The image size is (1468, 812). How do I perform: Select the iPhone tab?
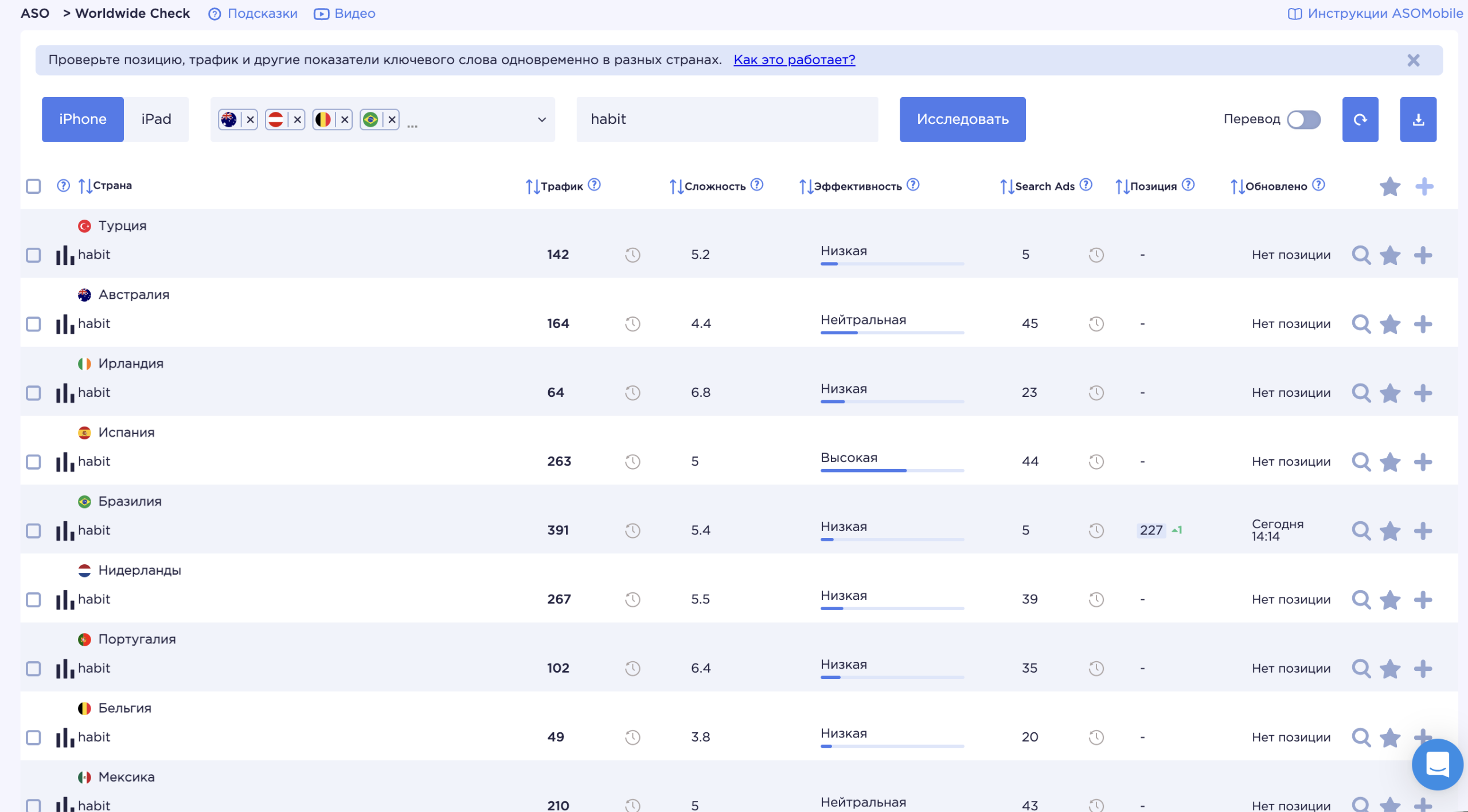tap(83, 119)
